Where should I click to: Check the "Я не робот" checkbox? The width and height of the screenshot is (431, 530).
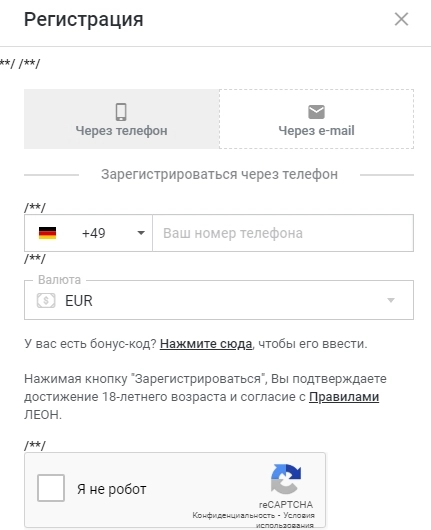(x=51, y=488)
